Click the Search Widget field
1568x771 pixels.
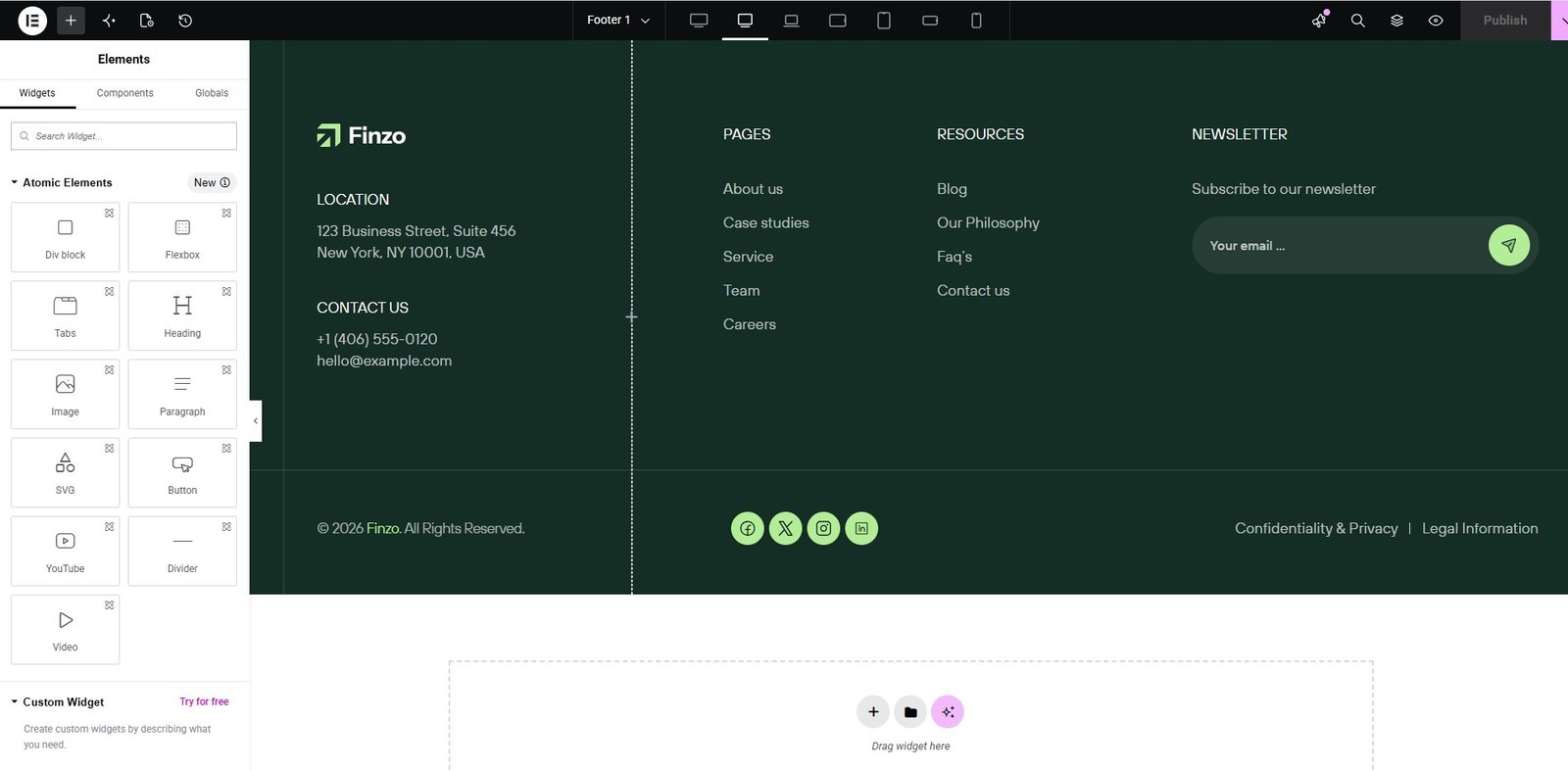coord(123,136)
